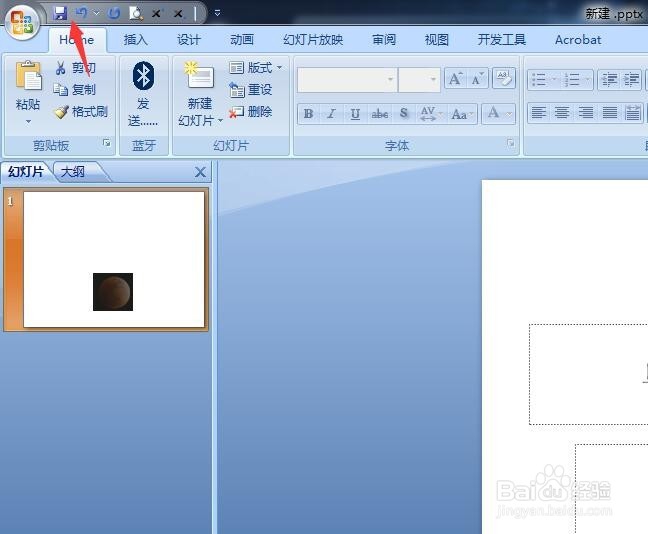Justify text alignment
648x534 pixels.
(x=610, y=112)
